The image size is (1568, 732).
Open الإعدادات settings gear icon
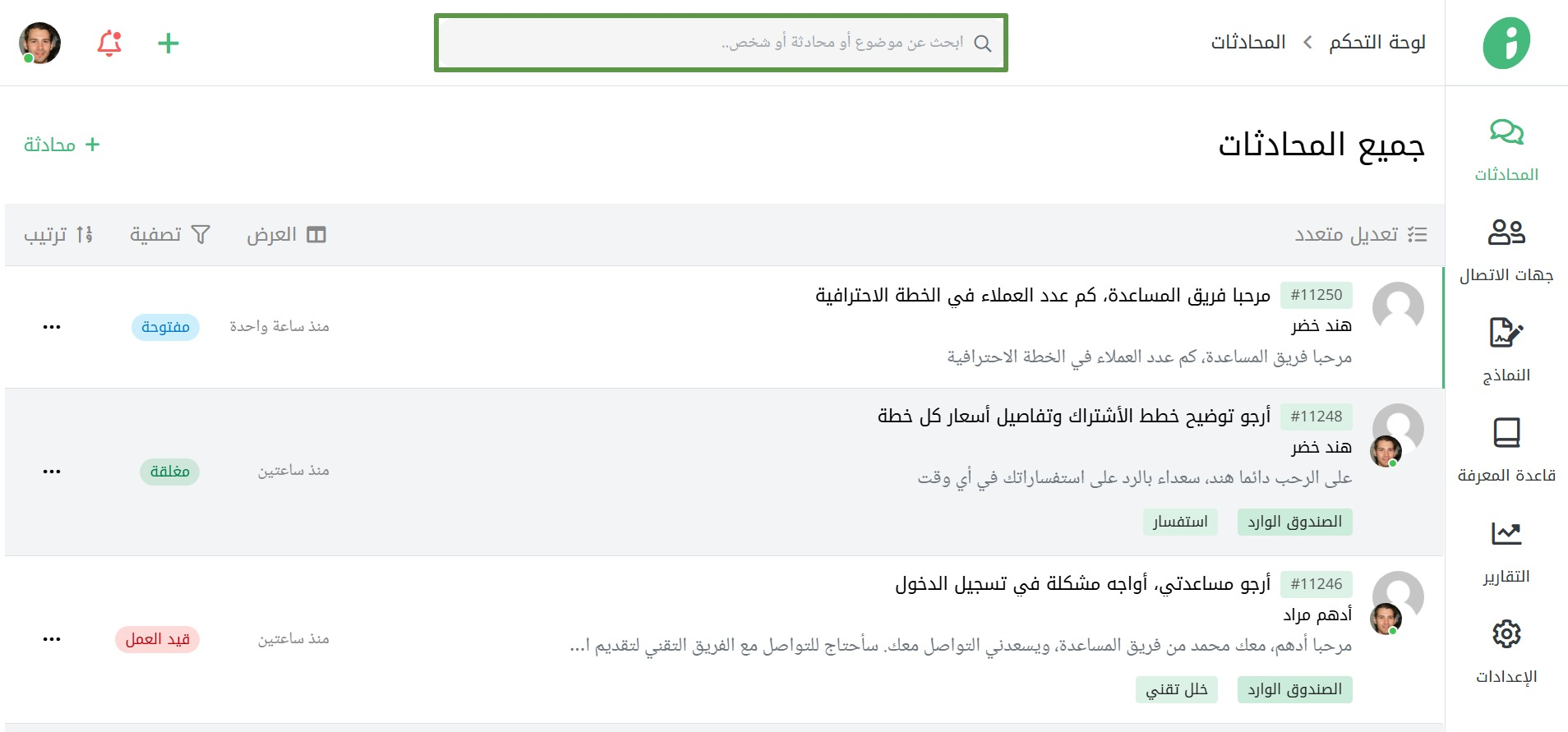(x=1506, y=634)
